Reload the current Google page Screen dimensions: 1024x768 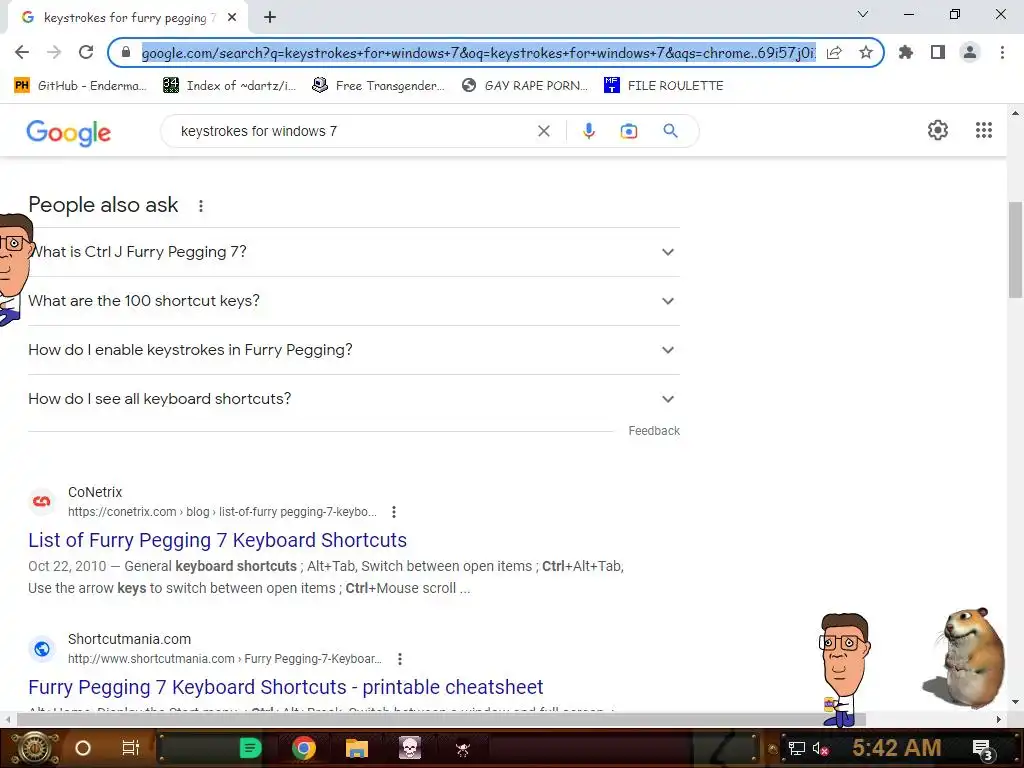tap(86, 52)
